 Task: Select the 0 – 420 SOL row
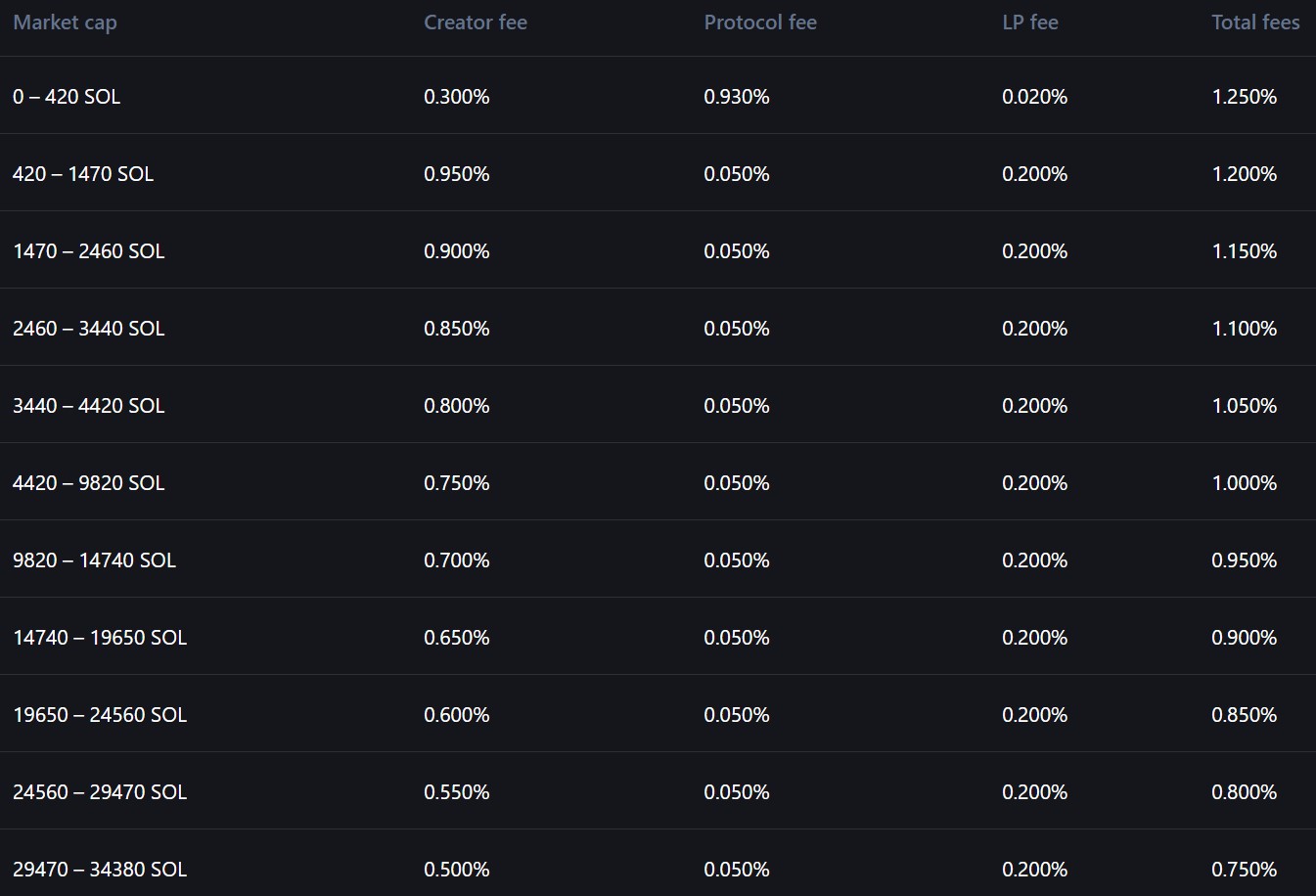(x=67, y=97)
